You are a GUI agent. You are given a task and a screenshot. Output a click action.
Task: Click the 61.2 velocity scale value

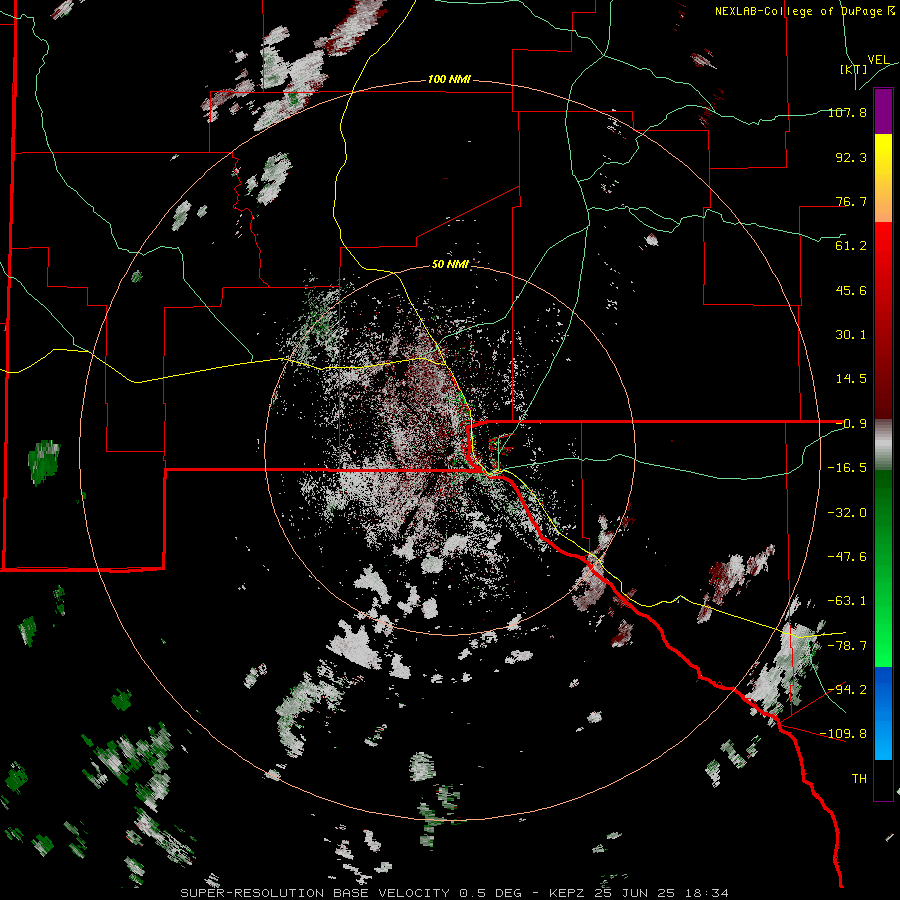tap(851, 246)
